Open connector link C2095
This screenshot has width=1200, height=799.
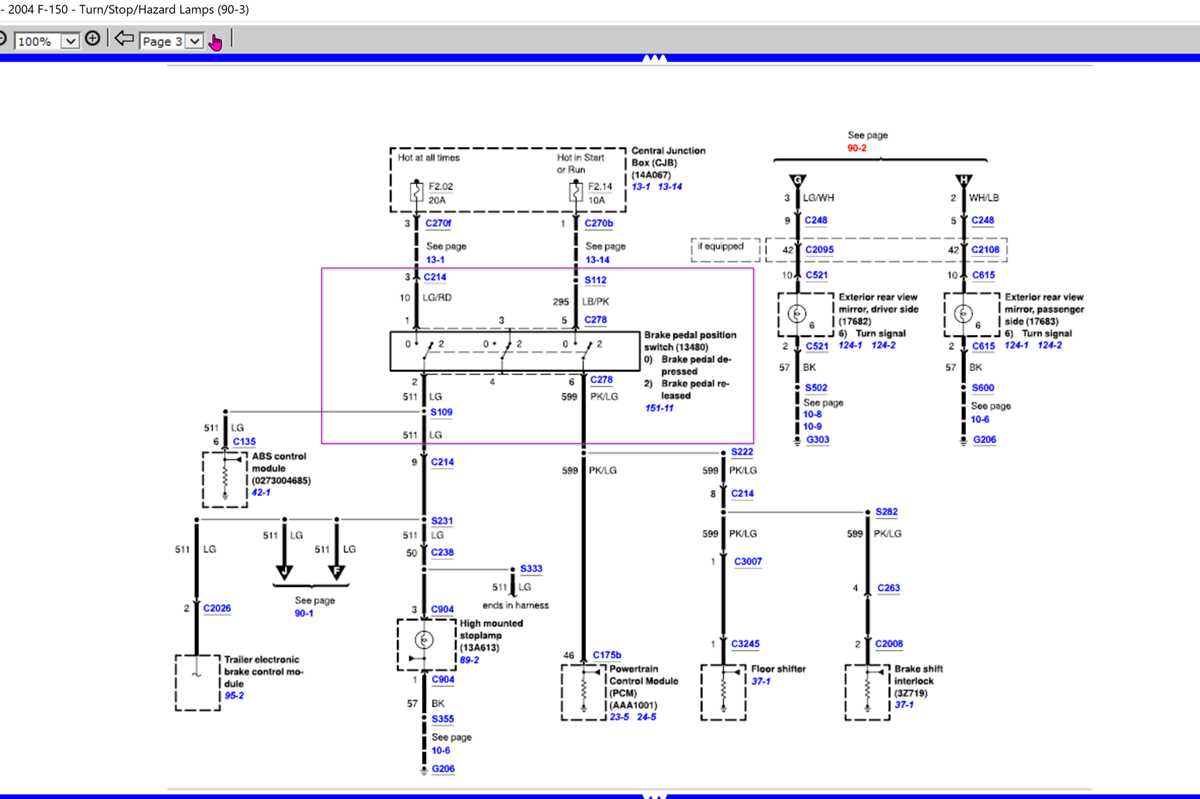pos(819,249)
